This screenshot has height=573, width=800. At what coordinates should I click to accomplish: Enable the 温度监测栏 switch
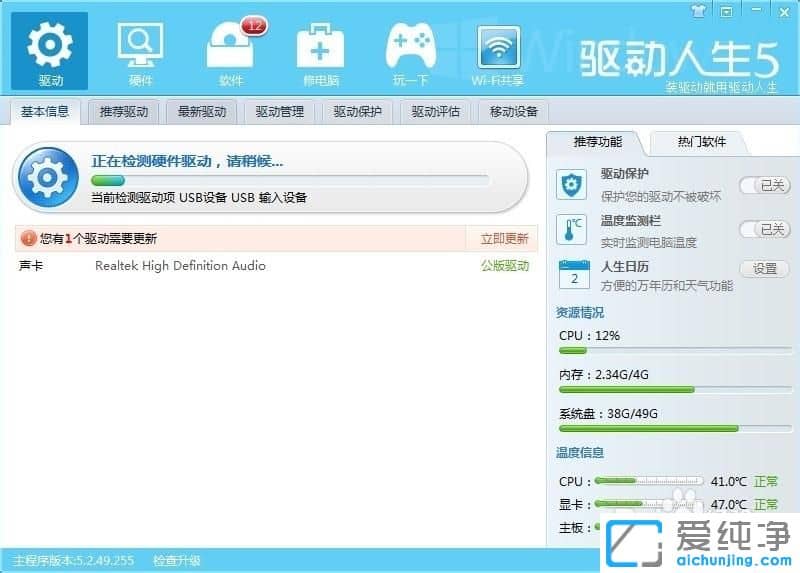tap(765, 230)
